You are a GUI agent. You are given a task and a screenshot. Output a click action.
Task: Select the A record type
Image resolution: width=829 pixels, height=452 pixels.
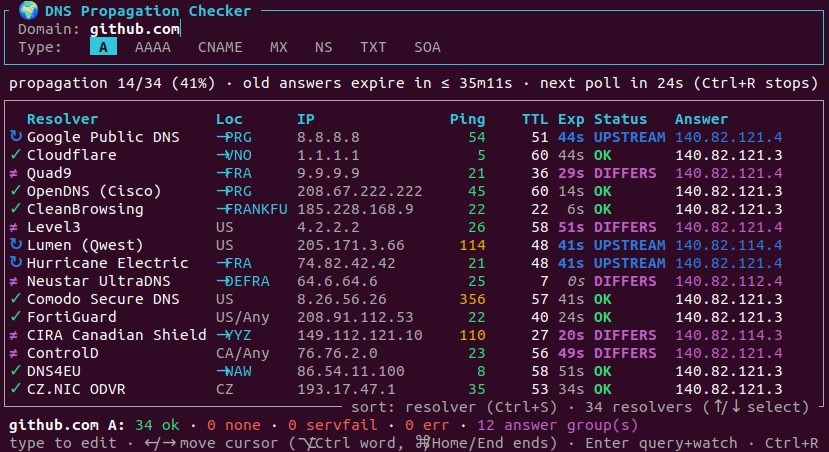[103, 47]
